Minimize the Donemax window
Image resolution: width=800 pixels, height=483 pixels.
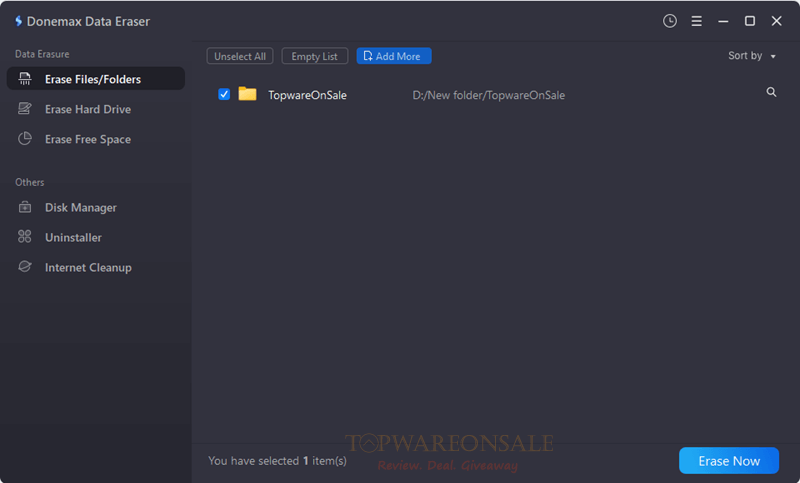[x=723, y=21]
